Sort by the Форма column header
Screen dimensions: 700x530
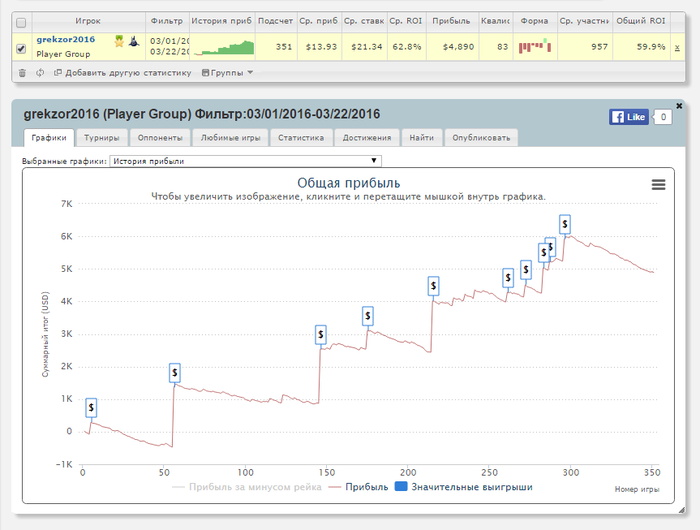pyautogui.click(x=534, y=21)
